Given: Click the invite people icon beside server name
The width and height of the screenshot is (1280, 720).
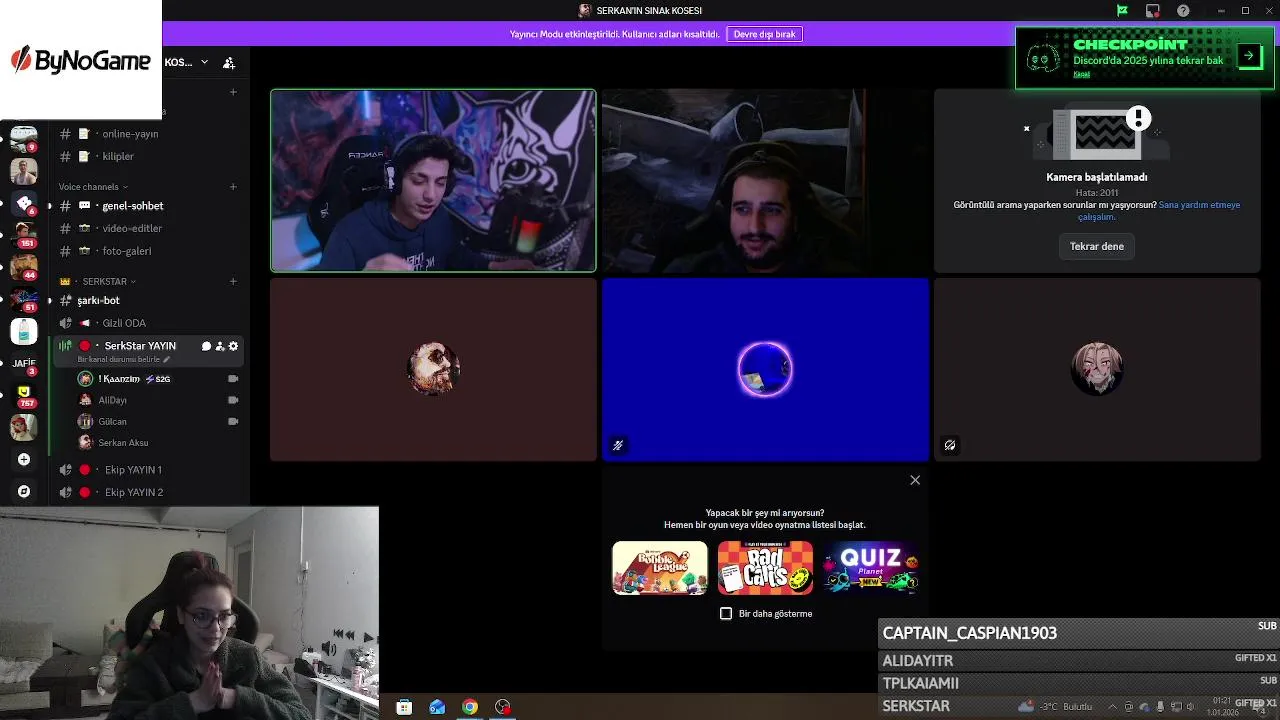Looking at the screenshot, I should coord(229,62).
